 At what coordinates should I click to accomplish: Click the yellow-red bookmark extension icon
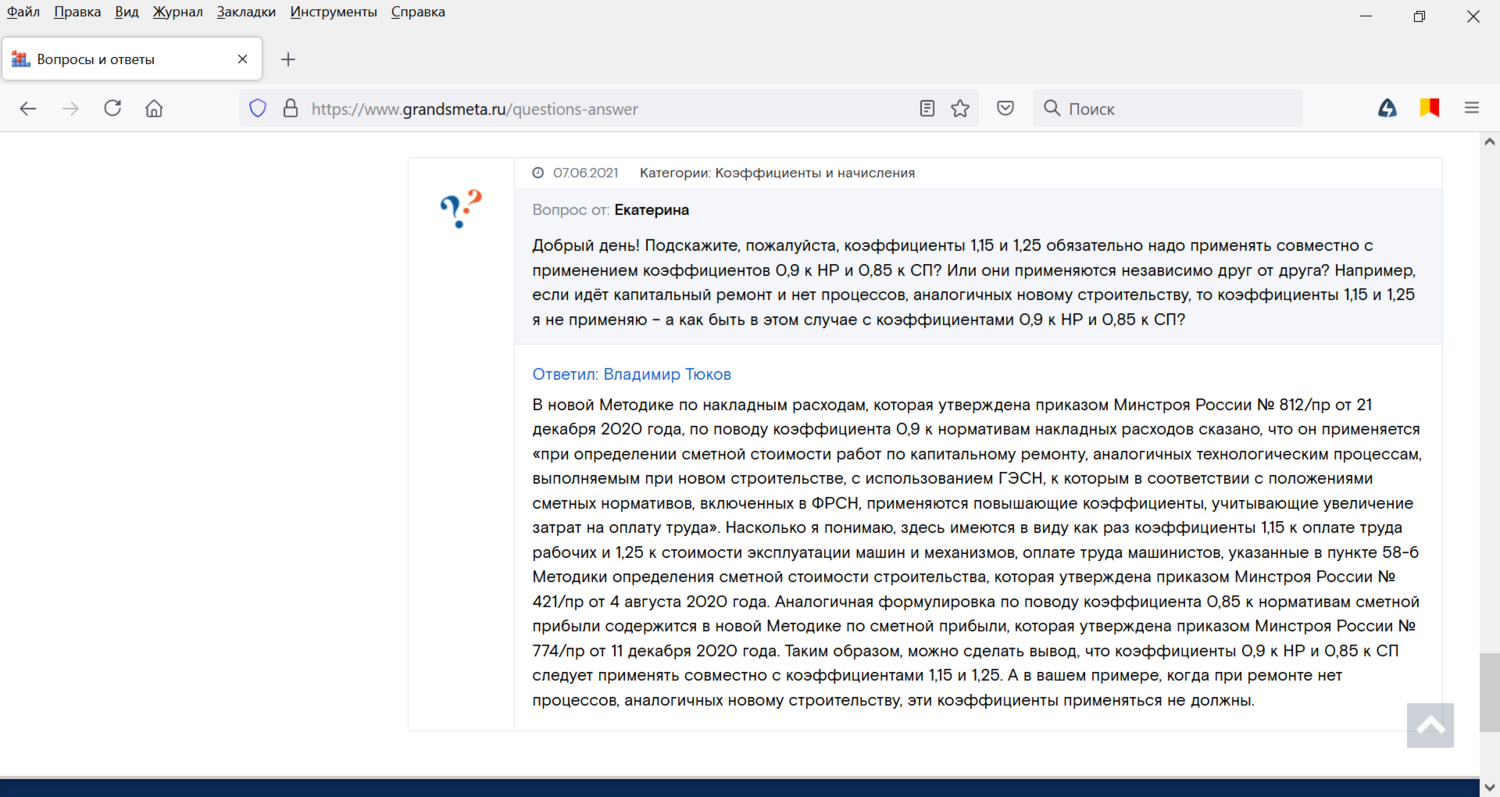click(1429, 109)
